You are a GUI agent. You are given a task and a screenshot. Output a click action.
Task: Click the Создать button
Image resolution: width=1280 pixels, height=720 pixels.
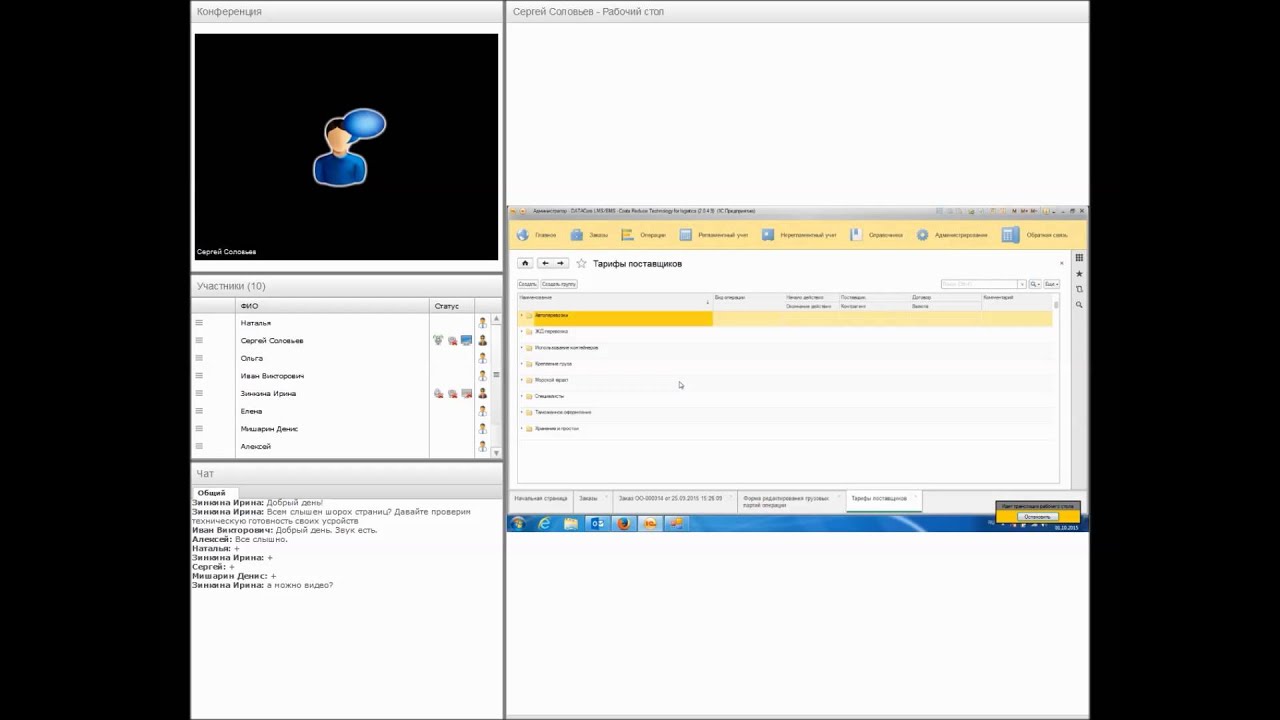pos(528,284)
